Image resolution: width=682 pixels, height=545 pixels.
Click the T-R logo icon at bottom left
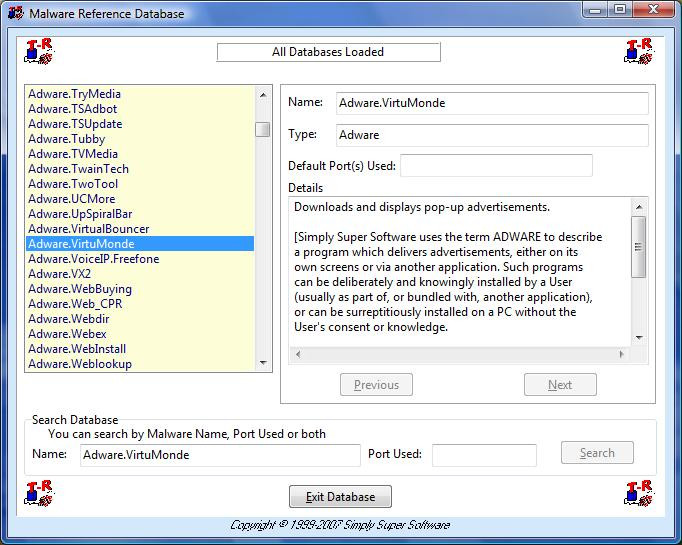39,493
